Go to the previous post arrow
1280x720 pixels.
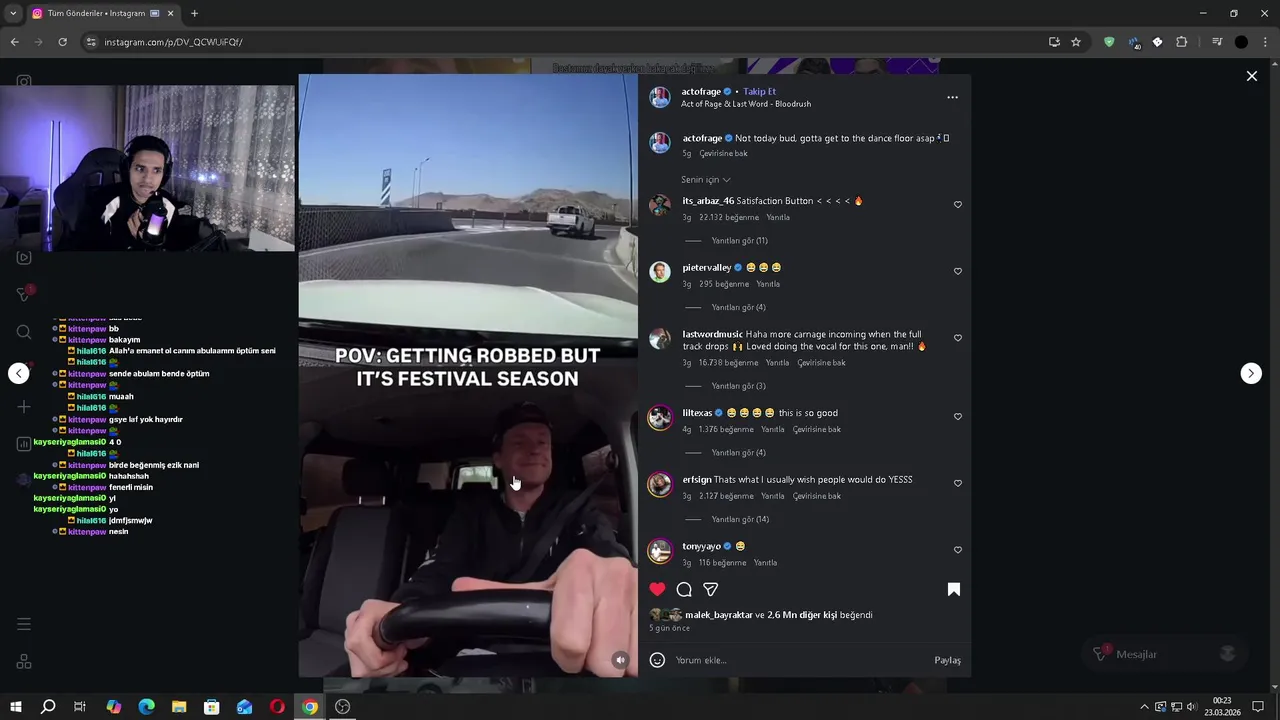click(x=19, y=373)
